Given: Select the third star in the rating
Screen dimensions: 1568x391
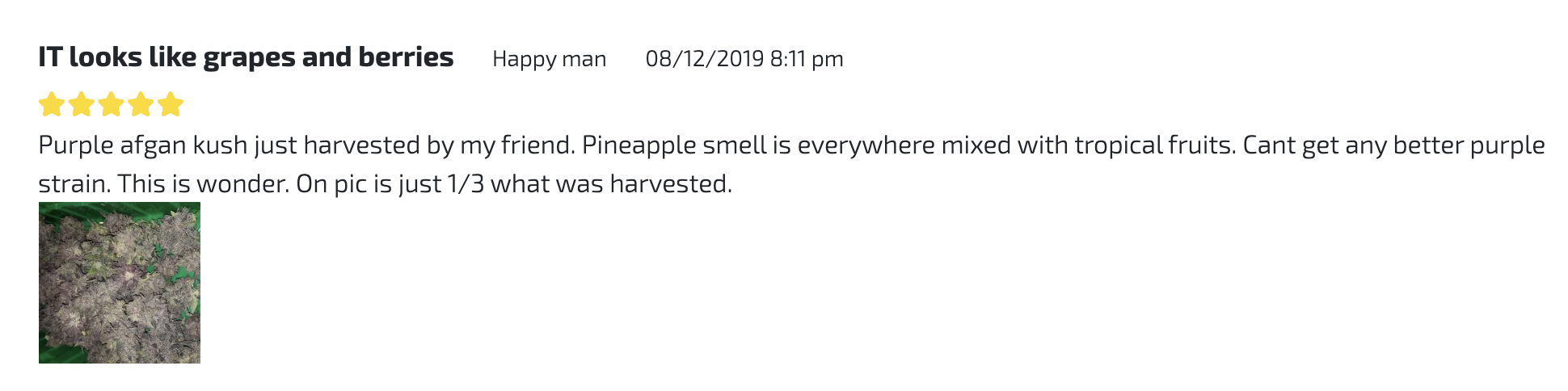Looking at the screenshot, I should click(x=111, y=104).
